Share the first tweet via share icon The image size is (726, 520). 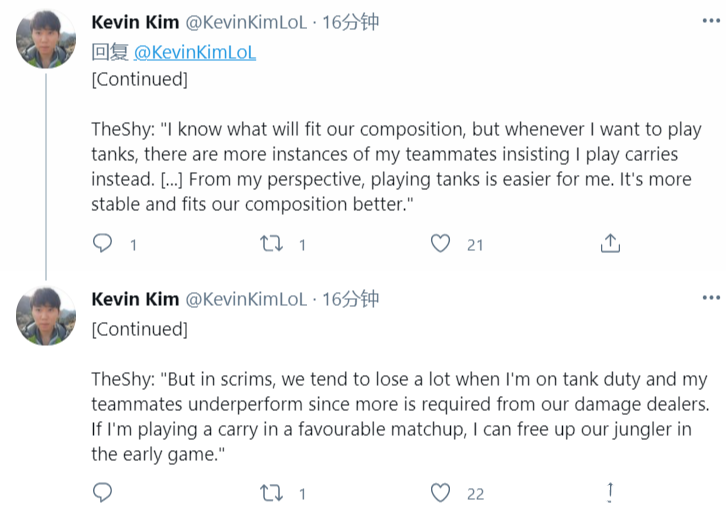point(610,243)
